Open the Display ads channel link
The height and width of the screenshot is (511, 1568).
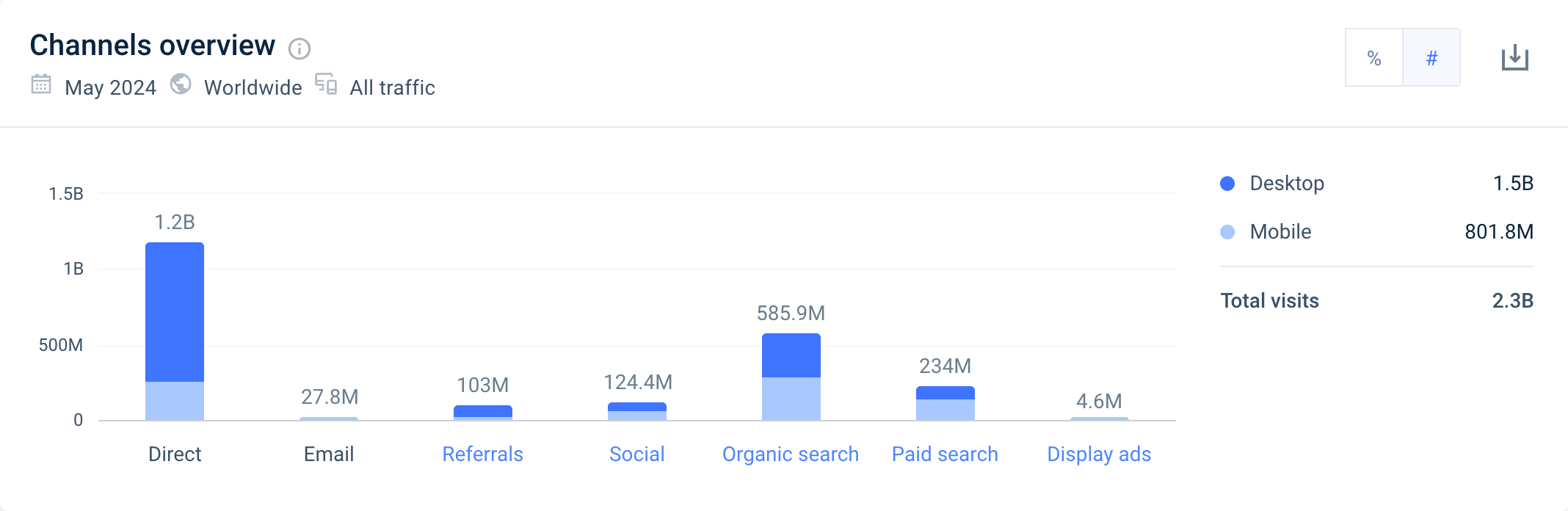coord(1099,454)
